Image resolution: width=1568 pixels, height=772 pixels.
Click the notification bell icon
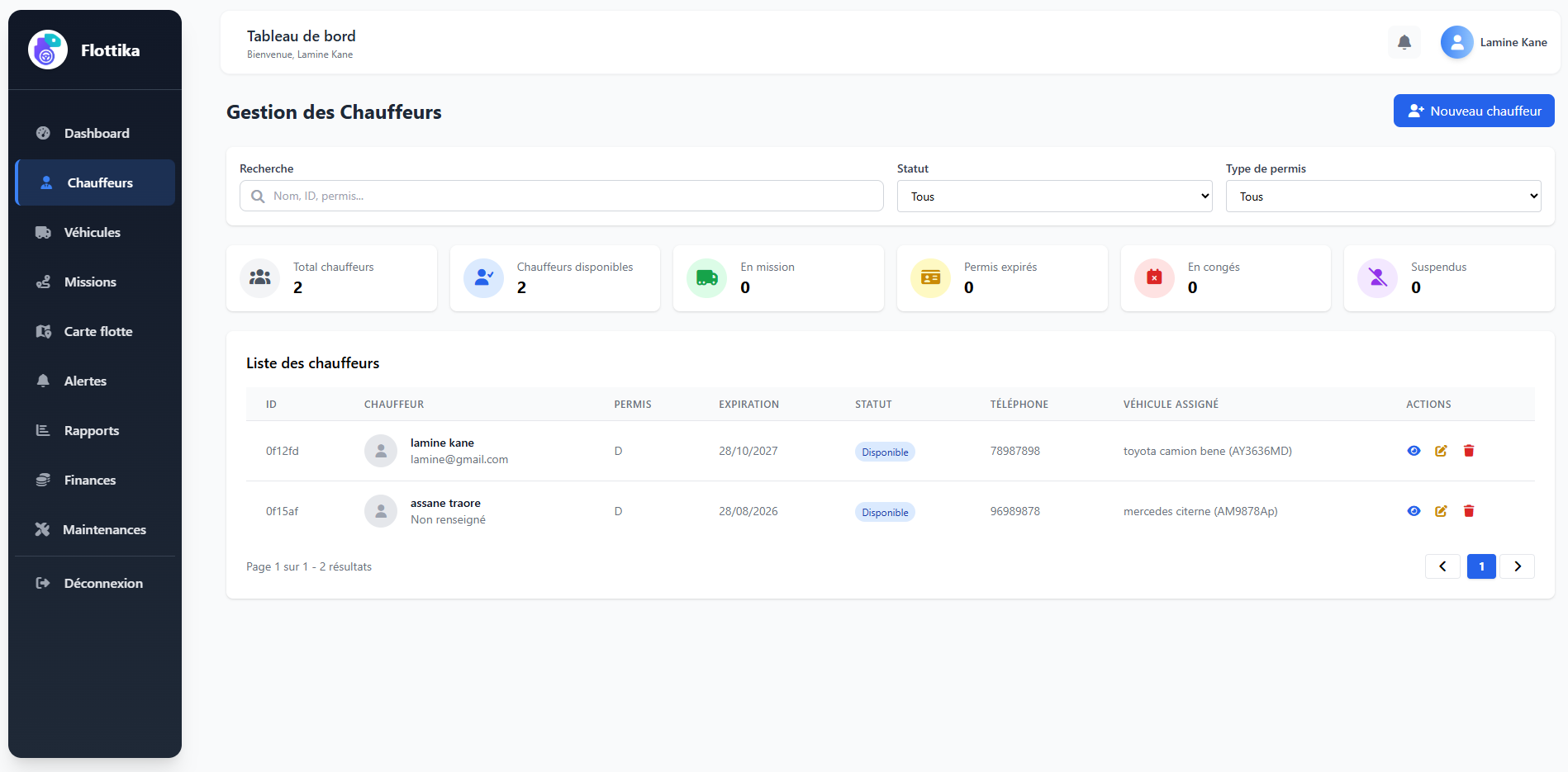coord(1404,42)
